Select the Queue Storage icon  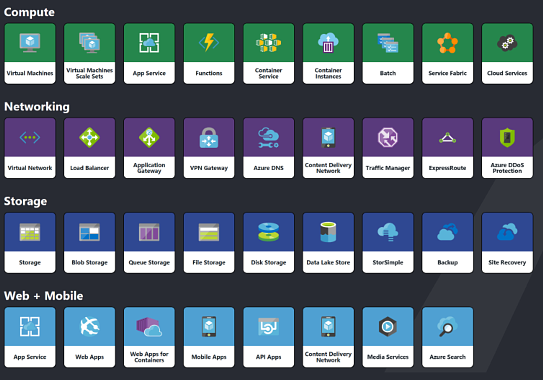coord(149,232)
